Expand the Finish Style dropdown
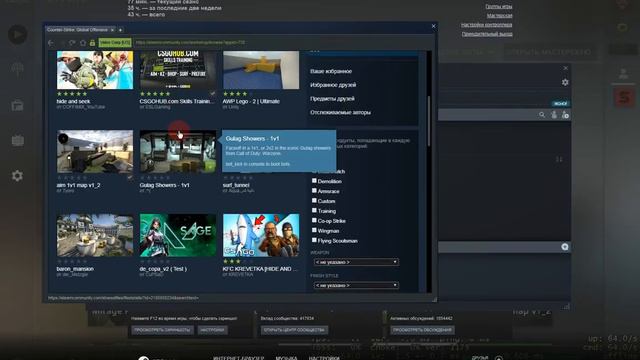The height and width of the screenshot is (360, 640). (x=356, y=285)
